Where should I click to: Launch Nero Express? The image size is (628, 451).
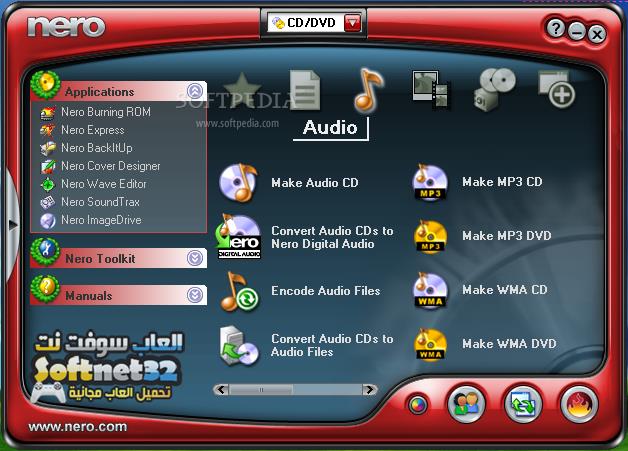click(93, 130)
